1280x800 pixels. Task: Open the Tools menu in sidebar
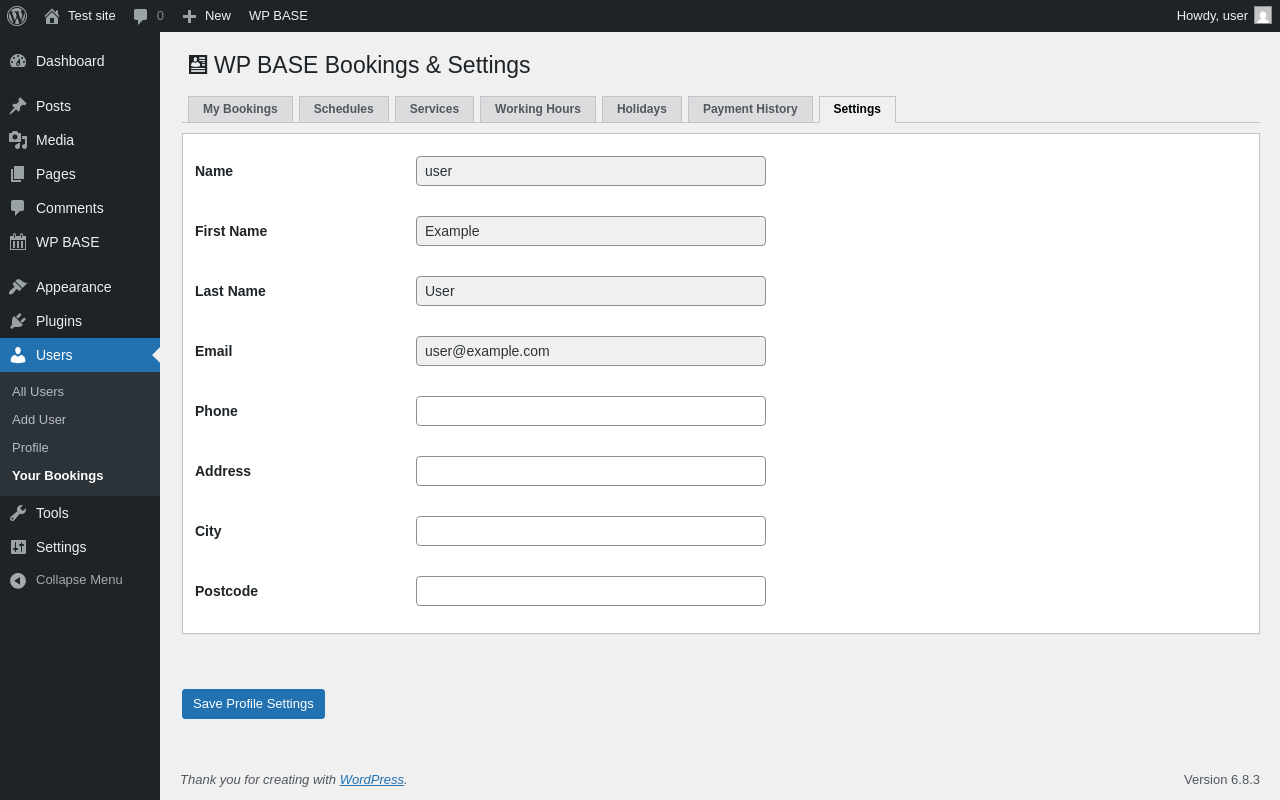[x=52, y=513]
